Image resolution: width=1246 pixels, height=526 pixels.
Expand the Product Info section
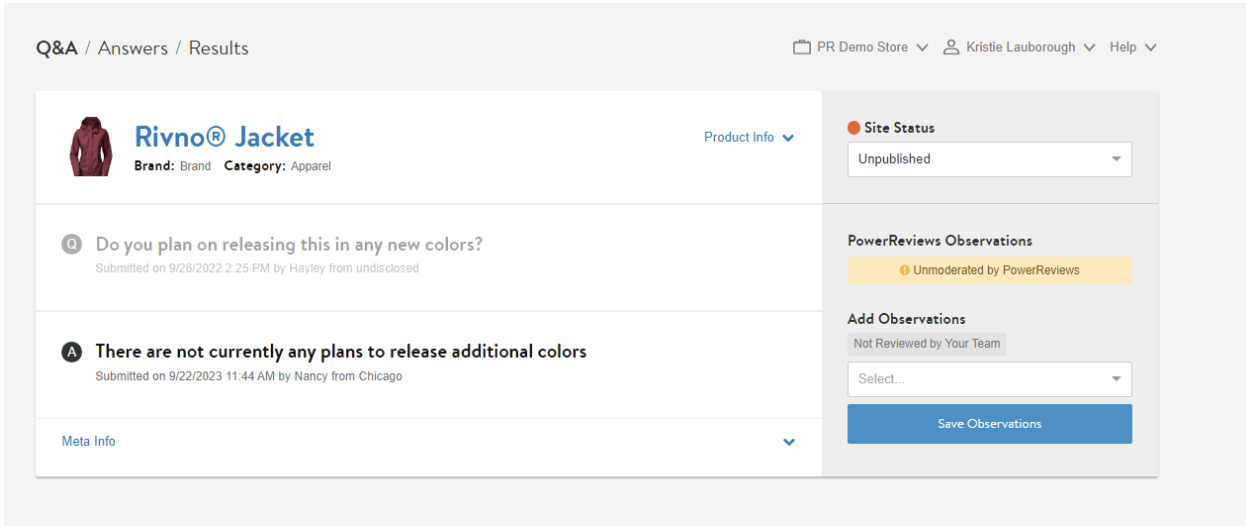pos(749,137)
